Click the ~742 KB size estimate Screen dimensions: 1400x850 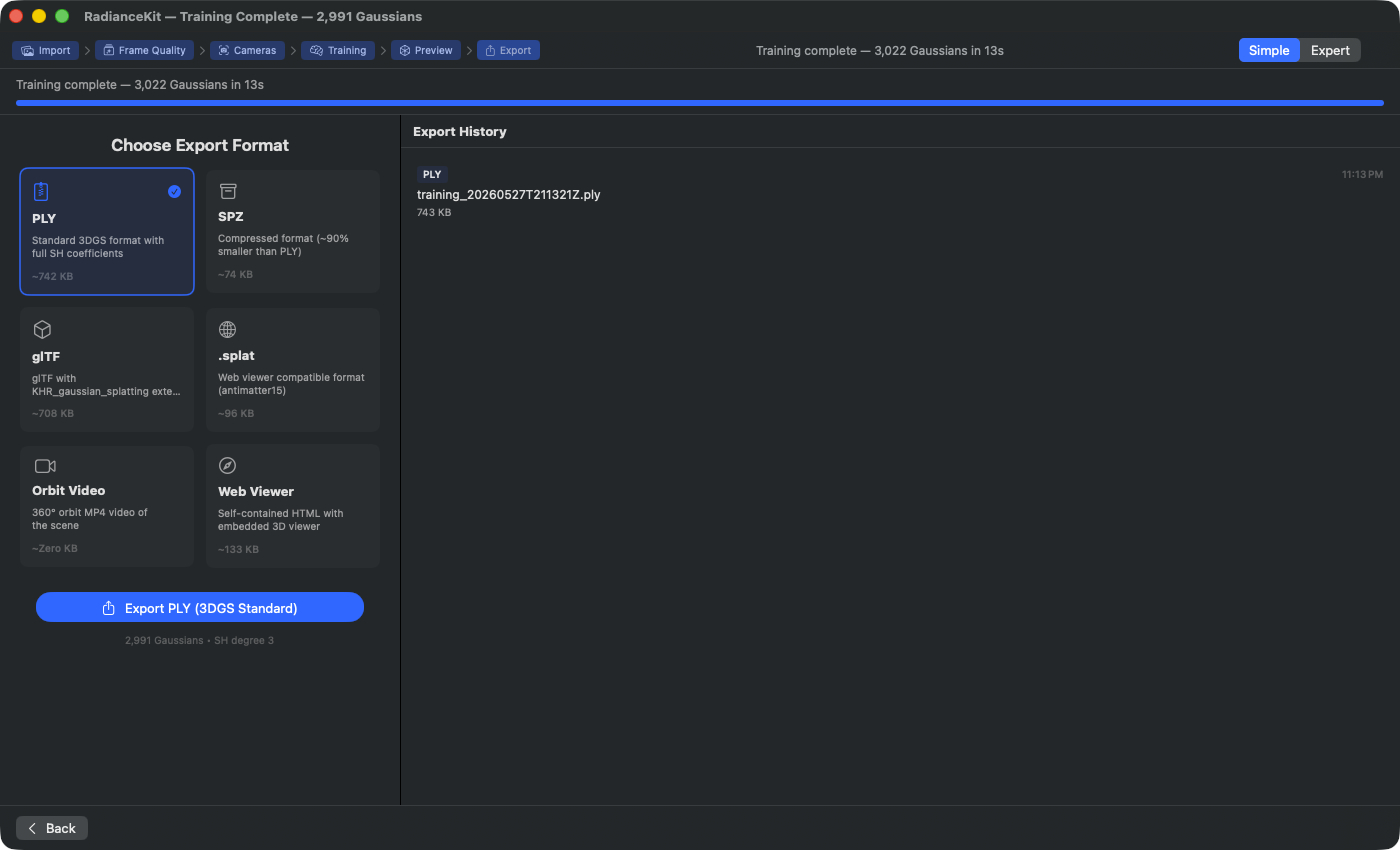pos(52,276)
